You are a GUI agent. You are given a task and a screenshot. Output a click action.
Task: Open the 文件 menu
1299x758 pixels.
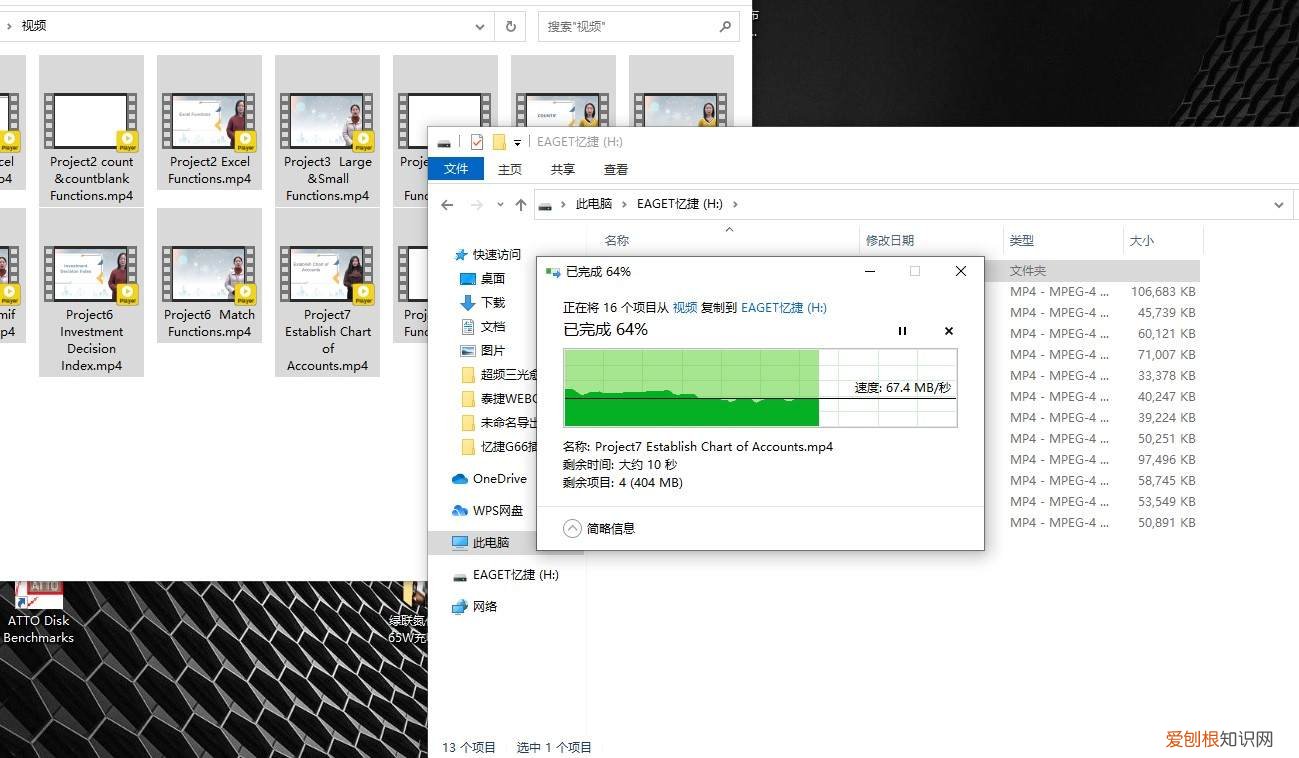click(x=456, y=169)
